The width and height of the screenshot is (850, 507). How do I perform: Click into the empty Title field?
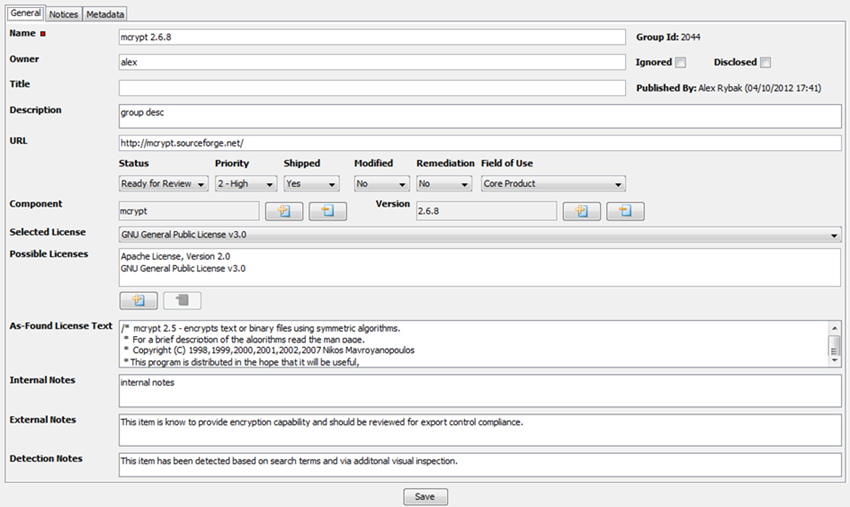pos(371,89)
